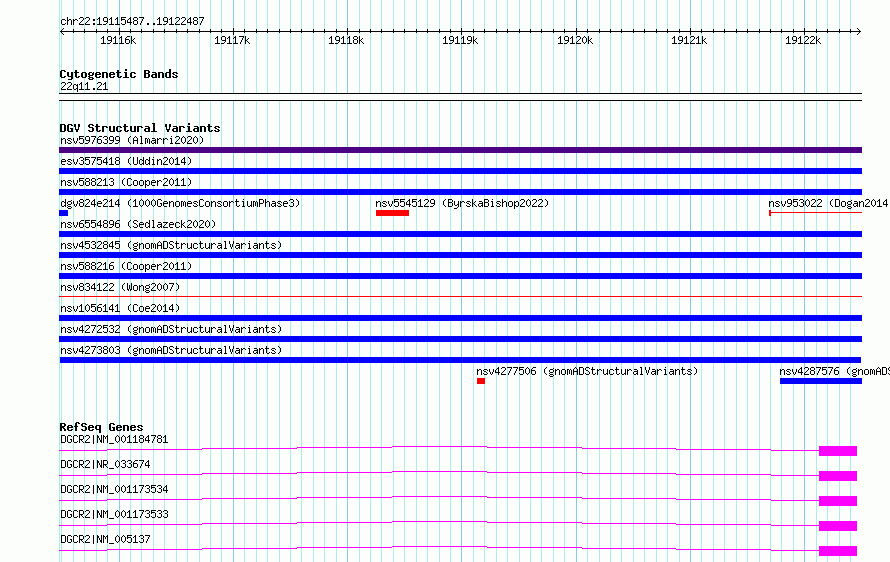
Task: Select the nsv1056141 (Coe2014) blue bar
Action: click(x=460, y=318)
